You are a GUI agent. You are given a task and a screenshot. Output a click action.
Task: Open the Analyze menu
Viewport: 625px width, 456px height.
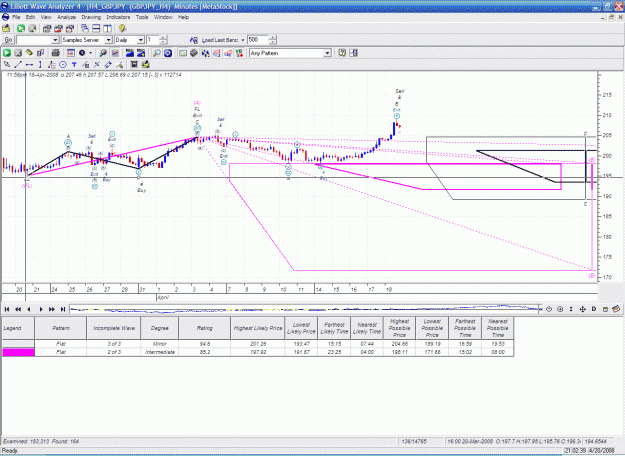66,17
